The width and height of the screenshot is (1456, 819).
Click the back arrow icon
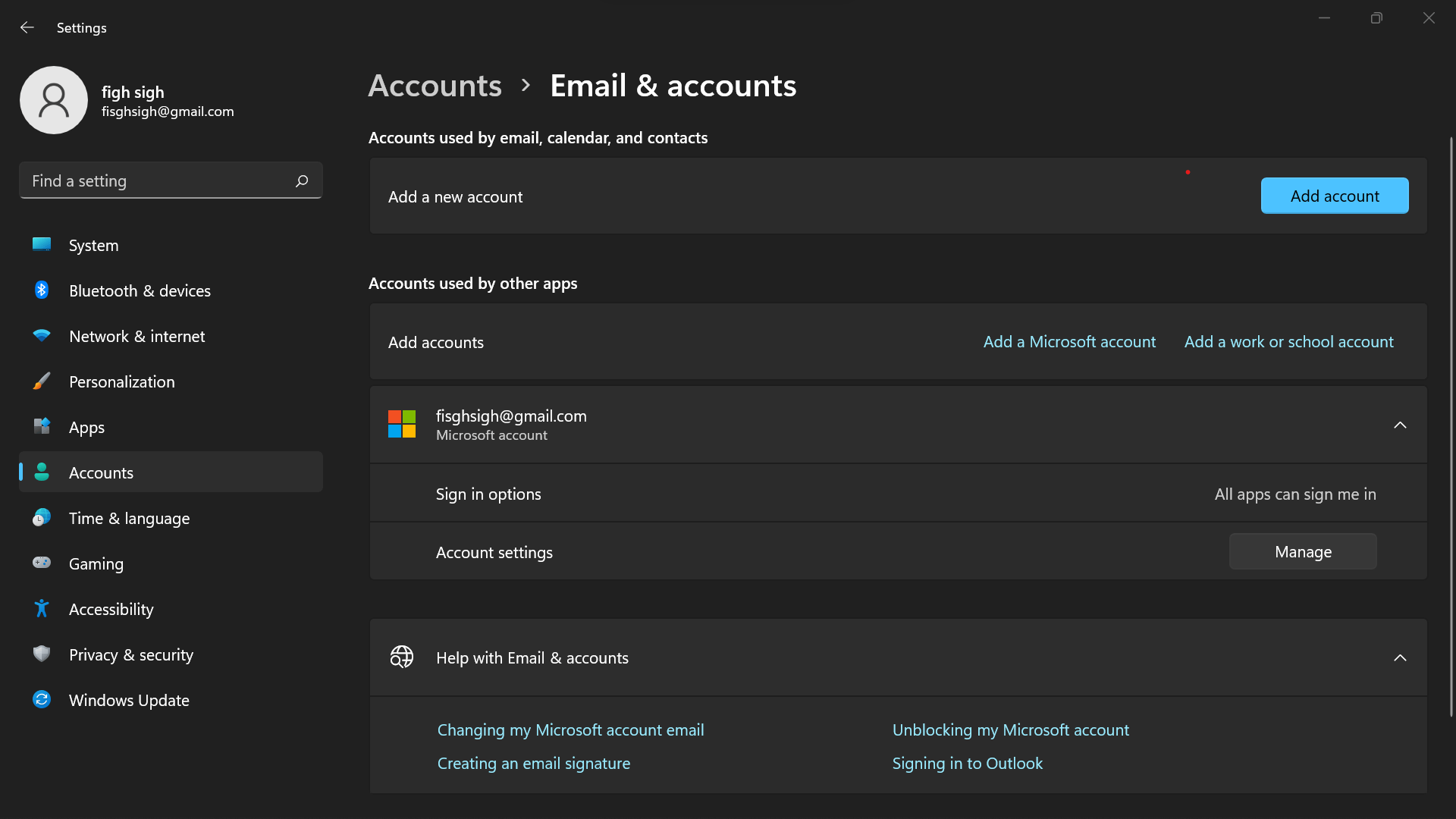coord(27,27)
